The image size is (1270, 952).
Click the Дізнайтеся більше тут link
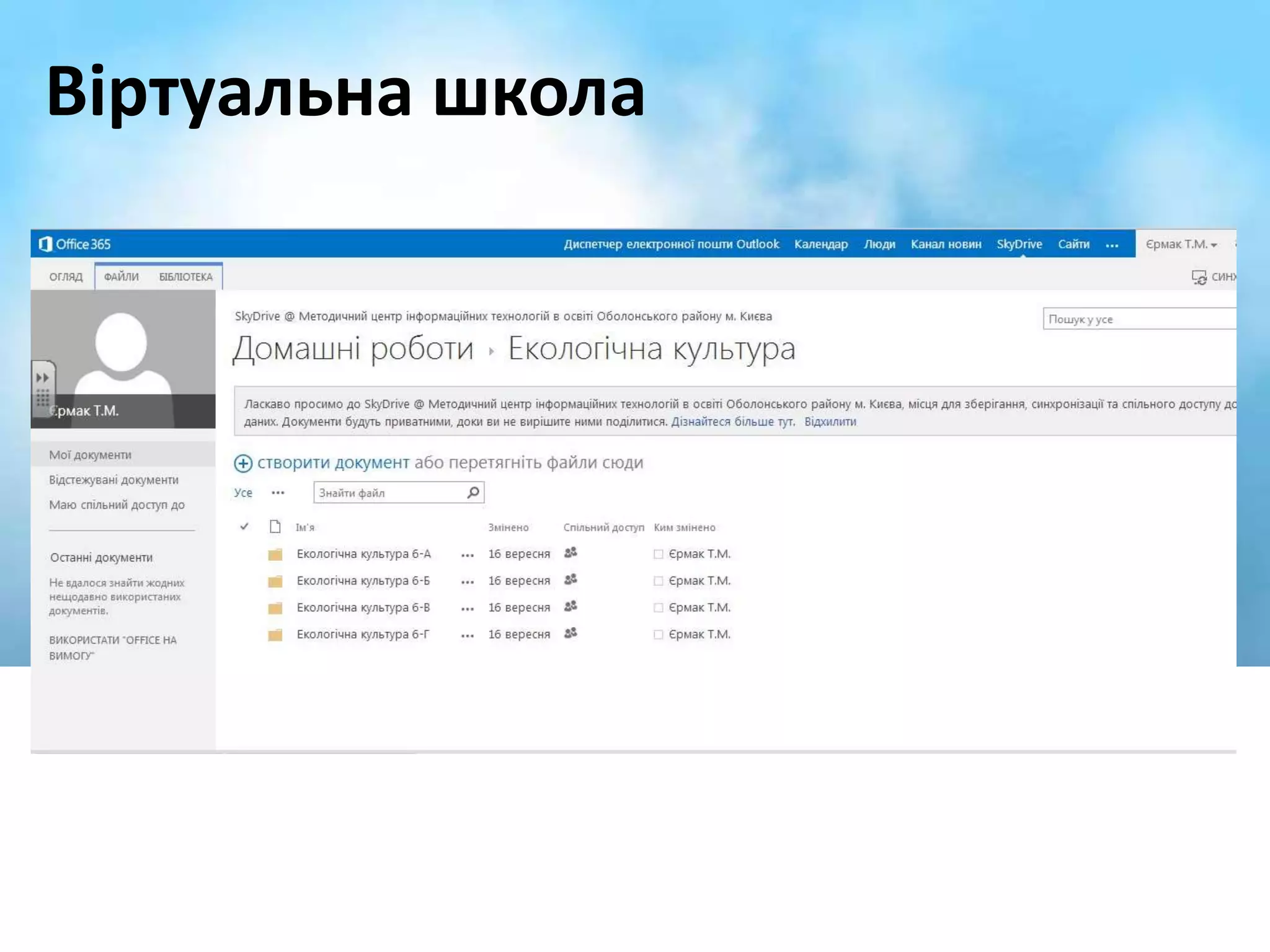(732, 422)
